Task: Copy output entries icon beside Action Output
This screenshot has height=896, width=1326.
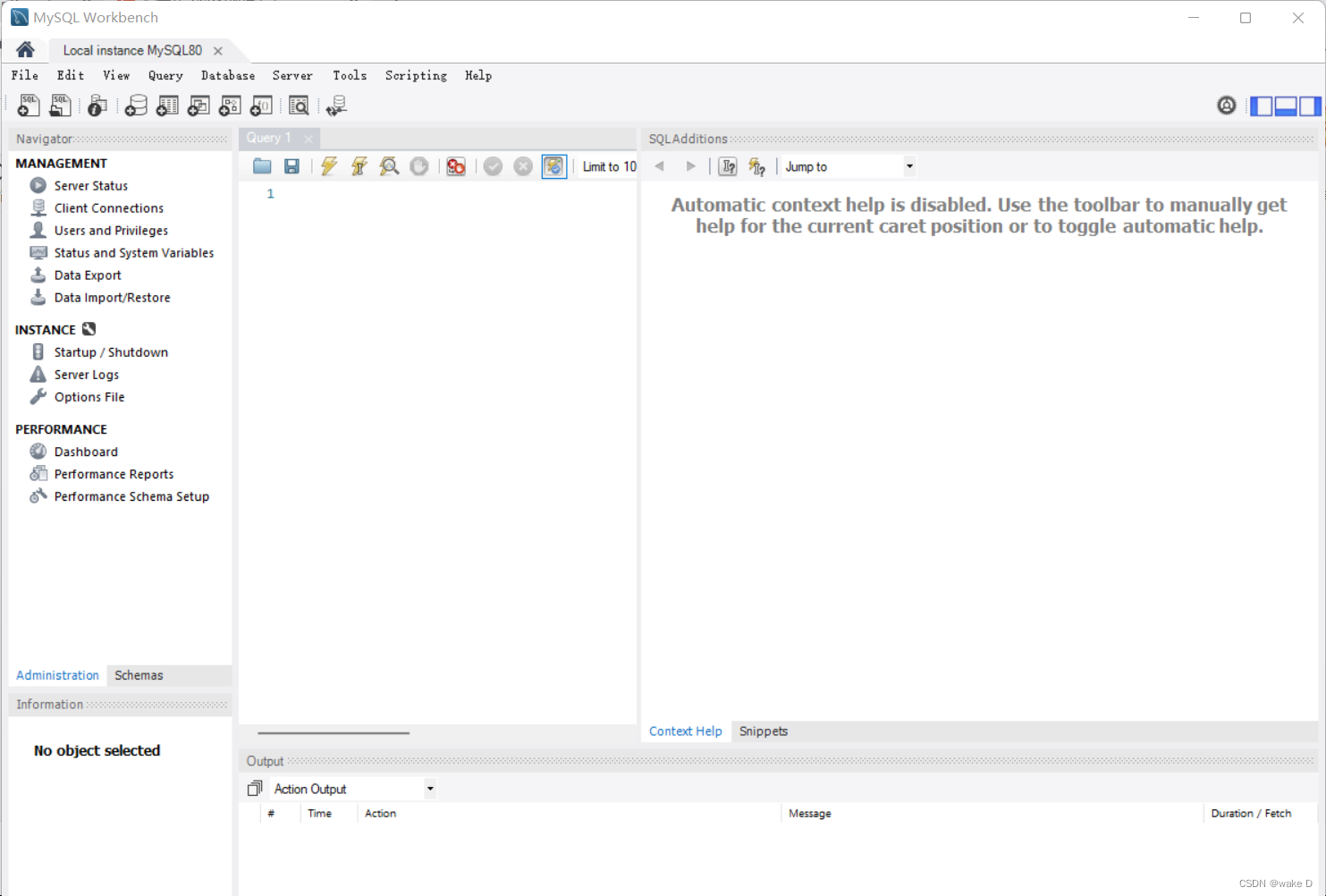Action: pos(255,789)
